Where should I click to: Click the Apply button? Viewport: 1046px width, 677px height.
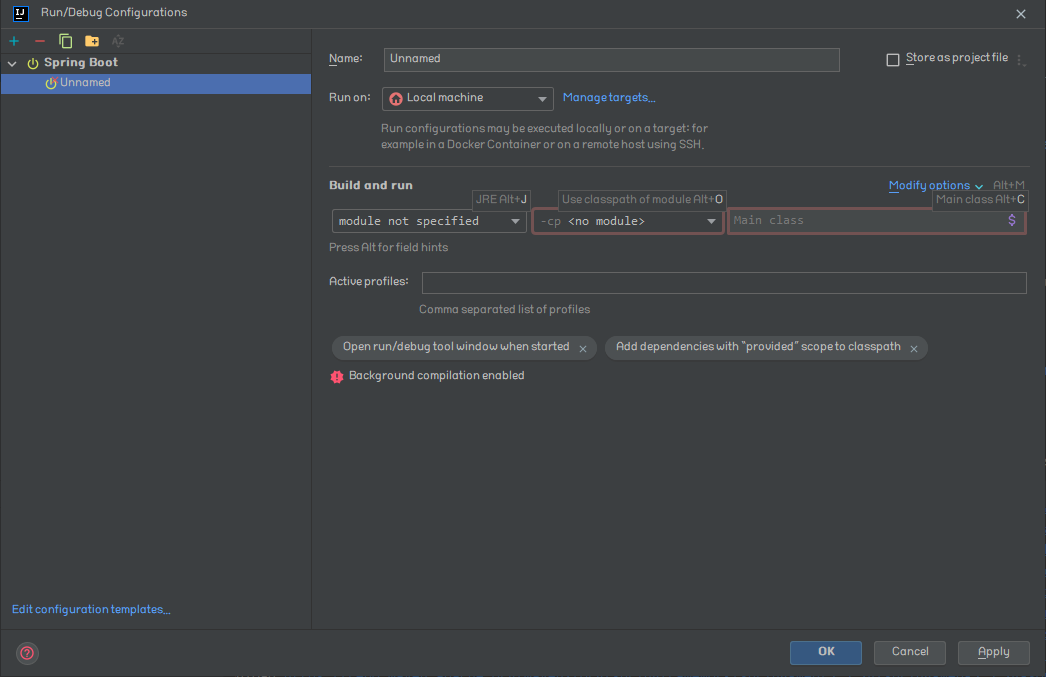pyautogui.click(x=993, y=652)
